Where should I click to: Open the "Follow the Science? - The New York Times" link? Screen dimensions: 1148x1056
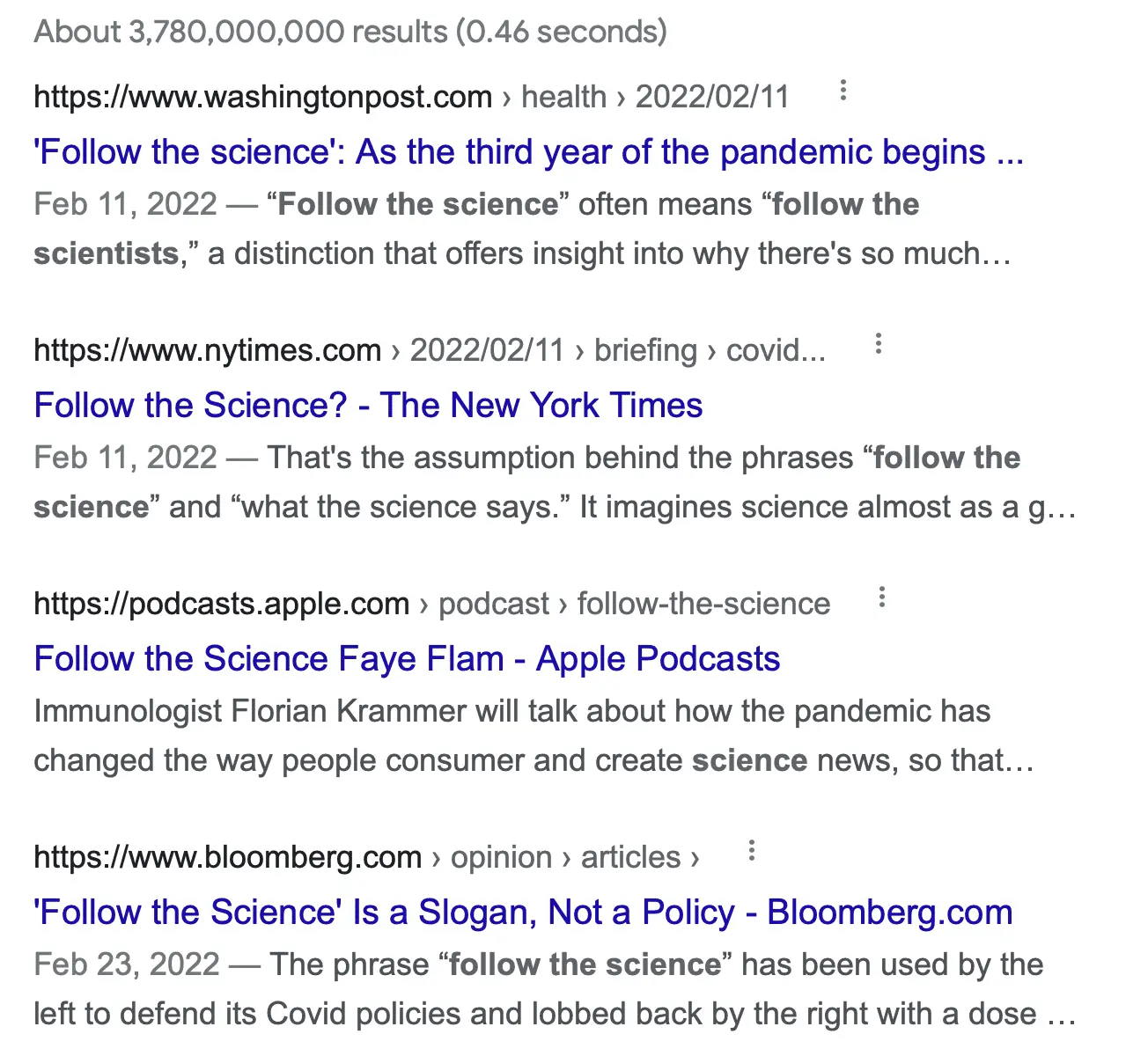[368, 406]
